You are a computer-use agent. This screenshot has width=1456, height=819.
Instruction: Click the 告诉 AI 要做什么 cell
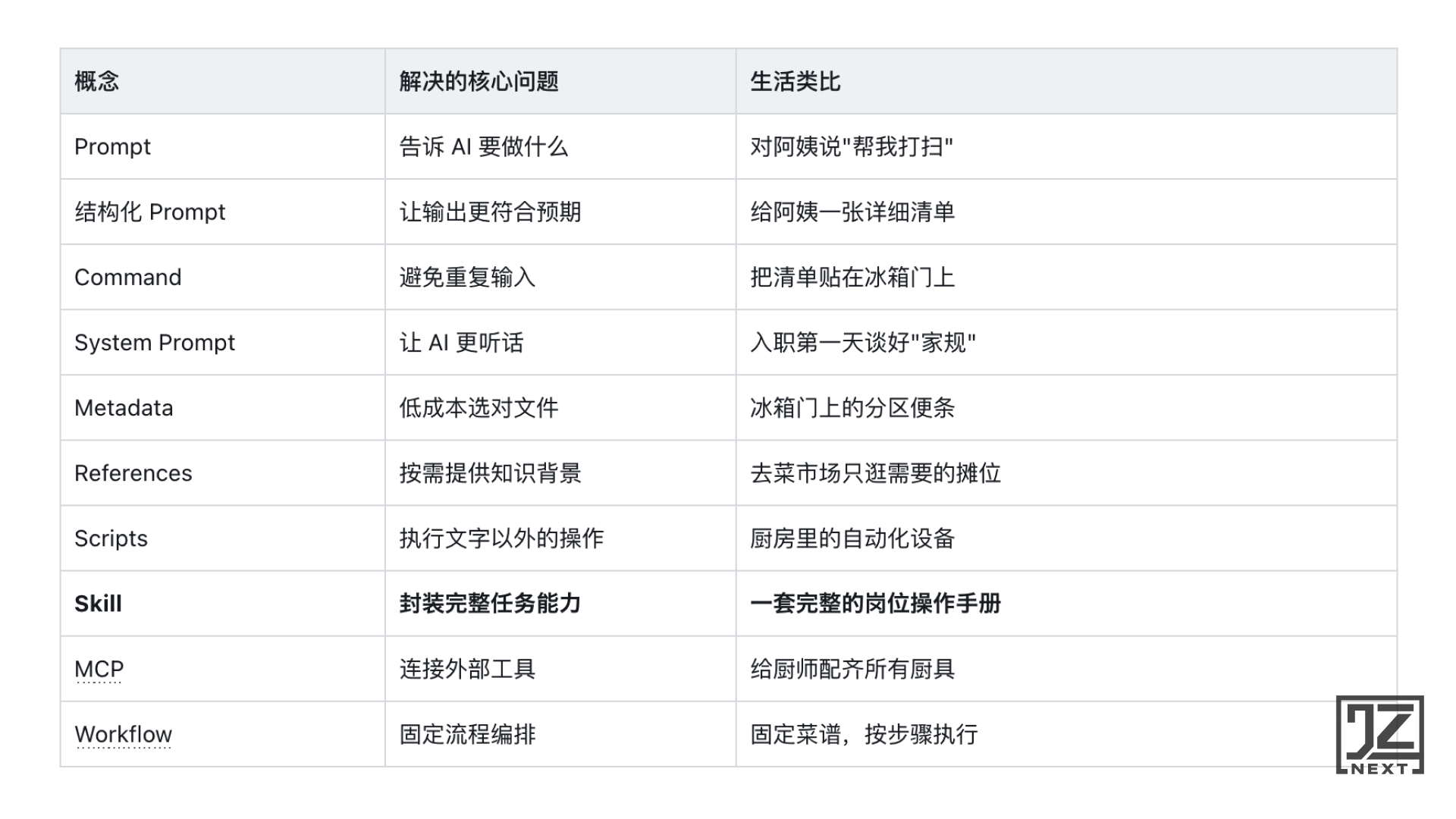(x=484, y=146)
